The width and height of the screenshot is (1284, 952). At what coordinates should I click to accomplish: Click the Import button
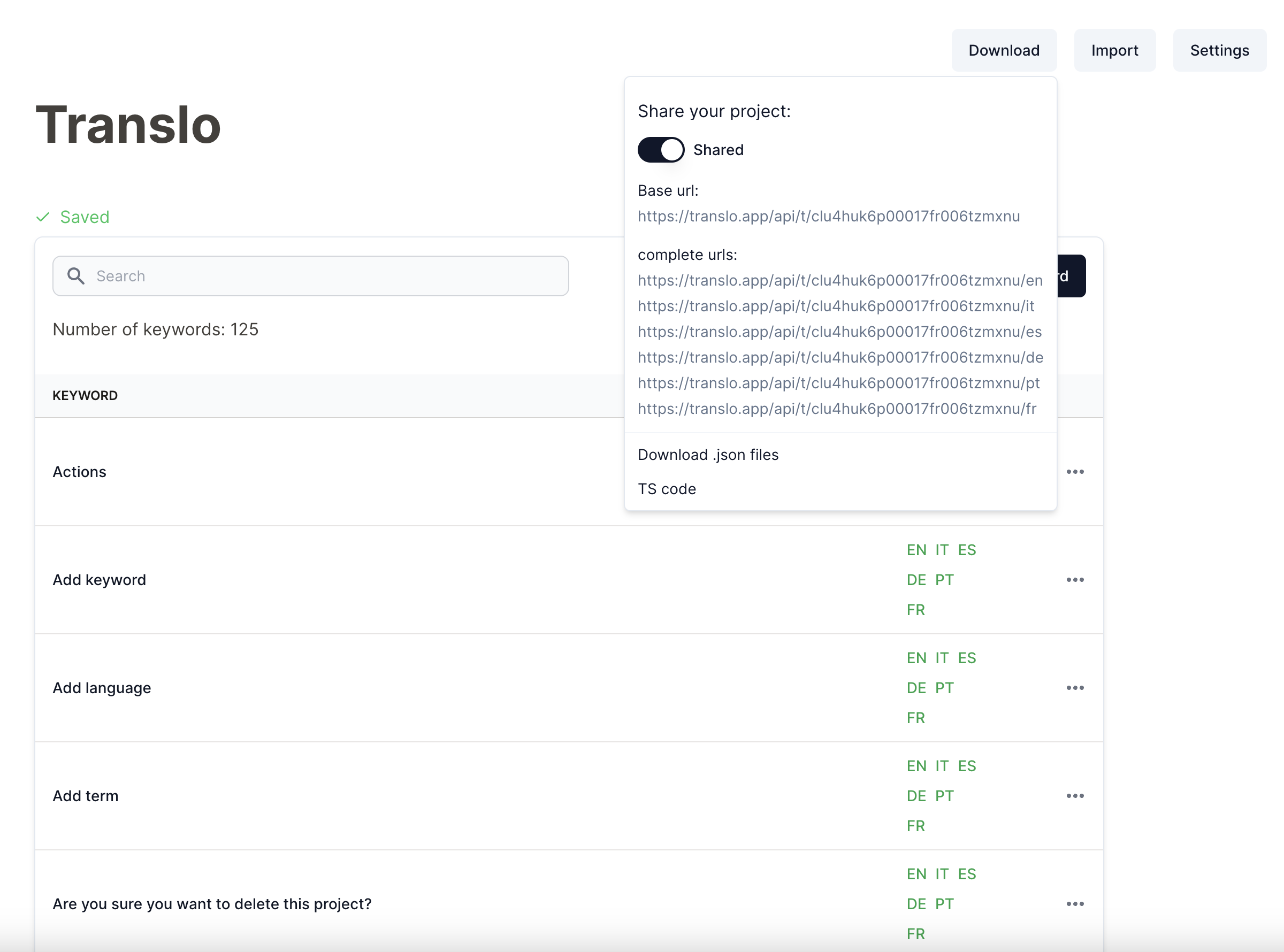tap(1114, 50)
